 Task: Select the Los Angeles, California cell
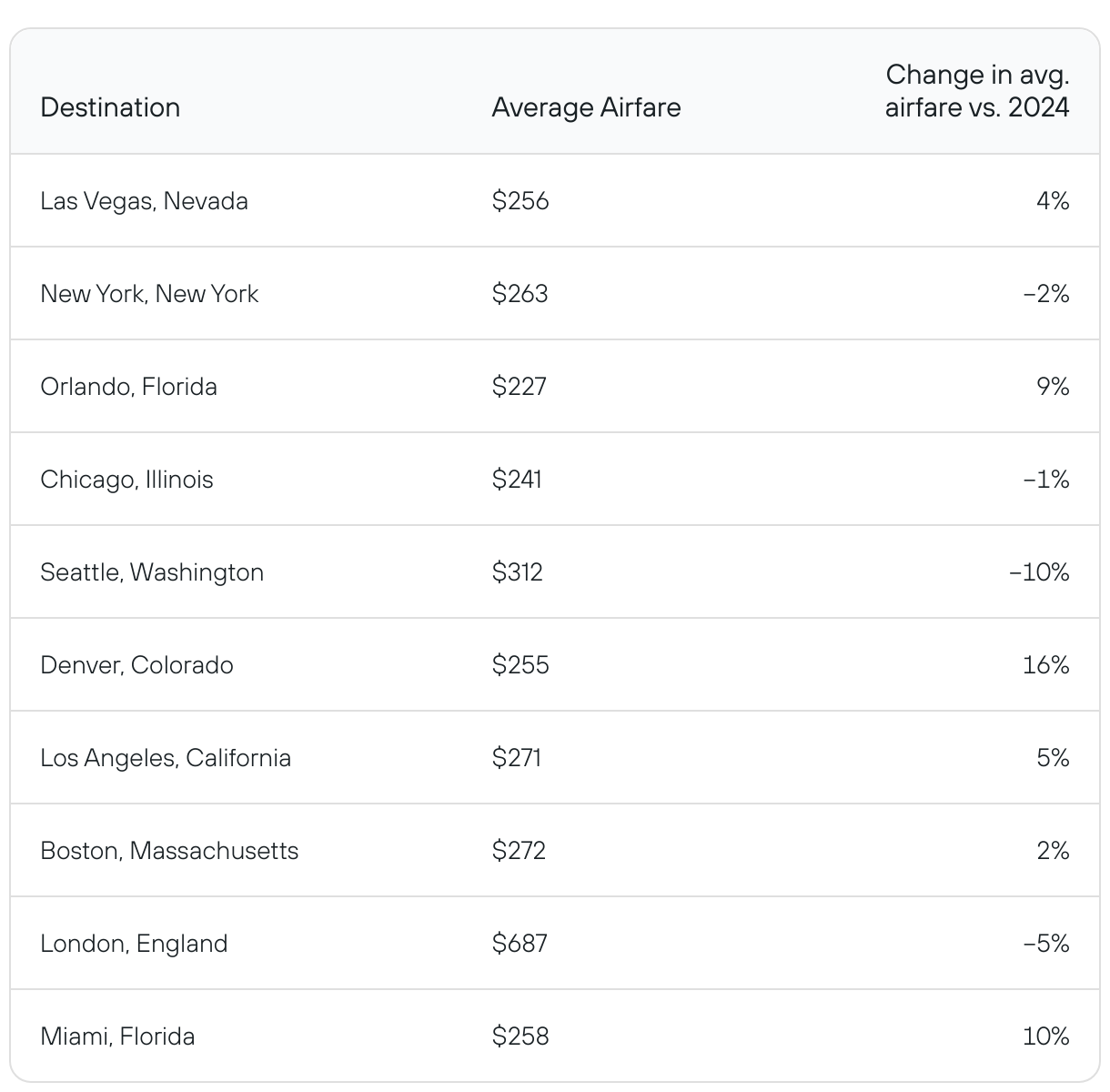pyautogui.click(x=166, y=758)
